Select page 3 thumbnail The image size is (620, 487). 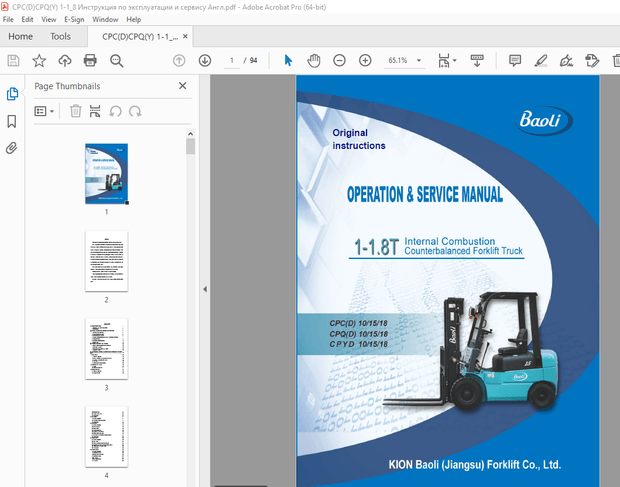[106, 349]
